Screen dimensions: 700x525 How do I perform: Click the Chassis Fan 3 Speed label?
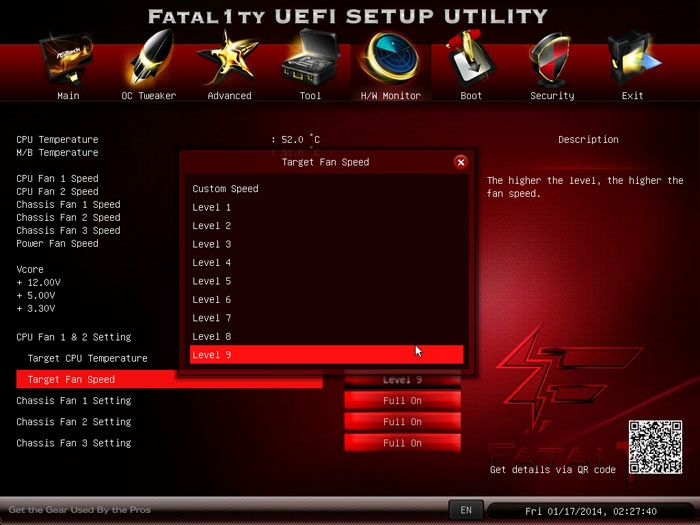point(68,230)
